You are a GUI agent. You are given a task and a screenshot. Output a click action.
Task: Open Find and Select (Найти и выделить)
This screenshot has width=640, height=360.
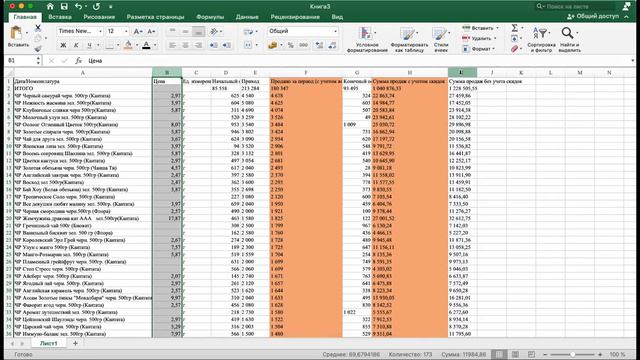[x=569, y=39]
